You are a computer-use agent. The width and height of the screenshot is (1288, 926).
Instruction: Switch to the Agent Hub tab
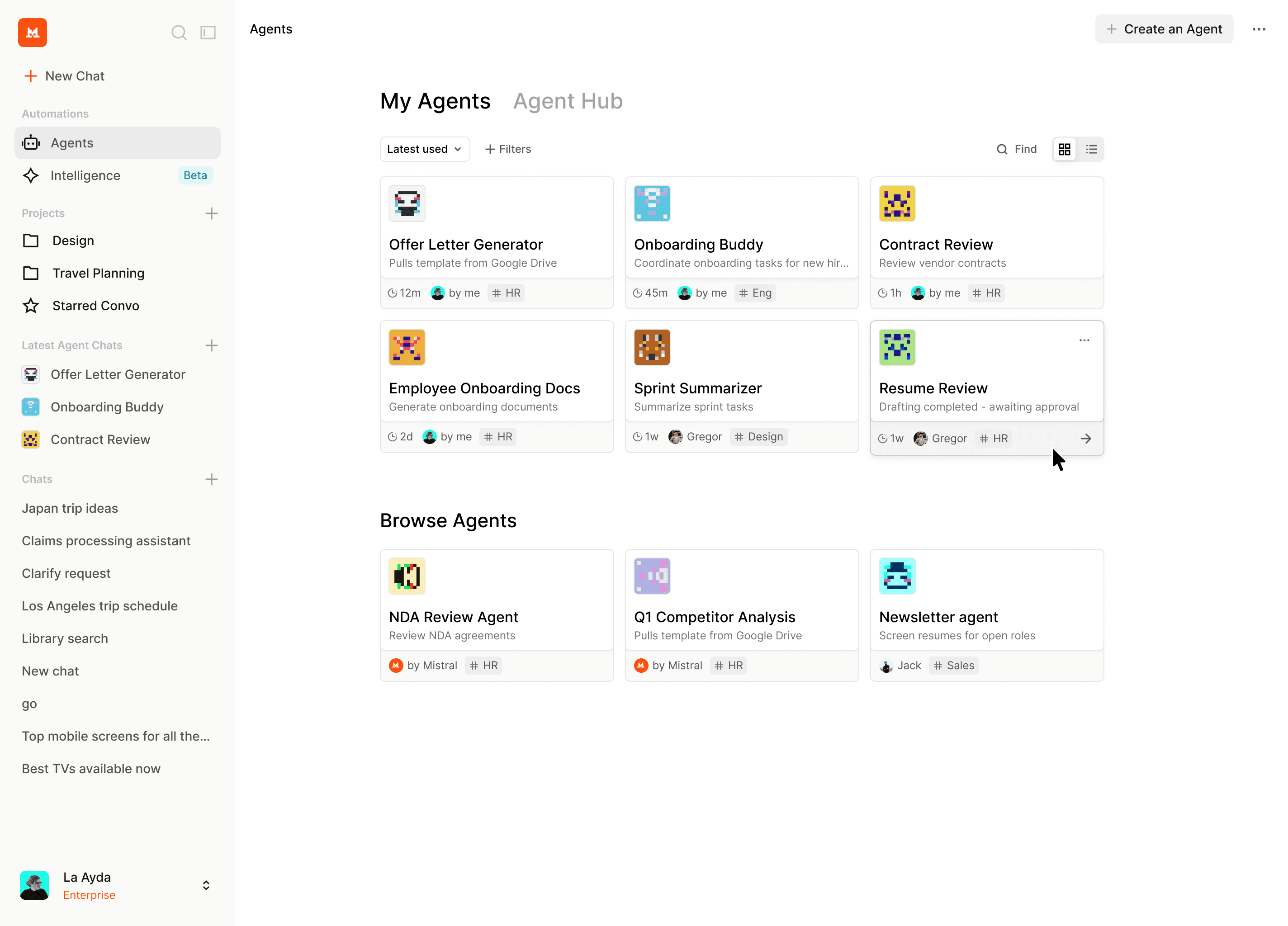pyautogui.click(x=567, y=101)
